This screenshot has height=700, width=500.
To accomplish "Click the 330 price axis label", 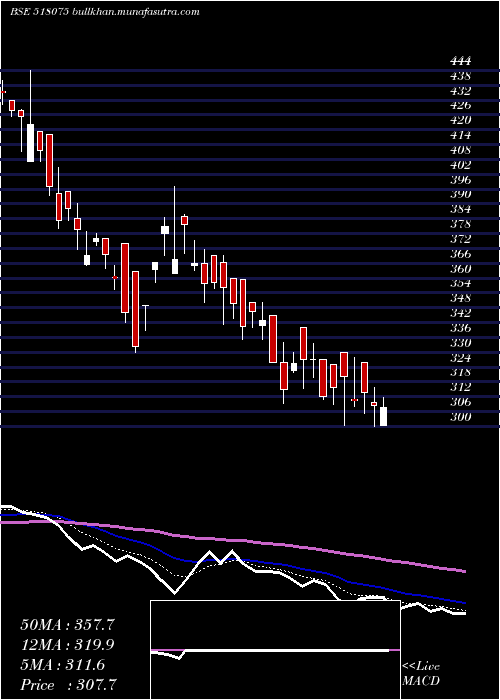I will click(x=460, y=343).
